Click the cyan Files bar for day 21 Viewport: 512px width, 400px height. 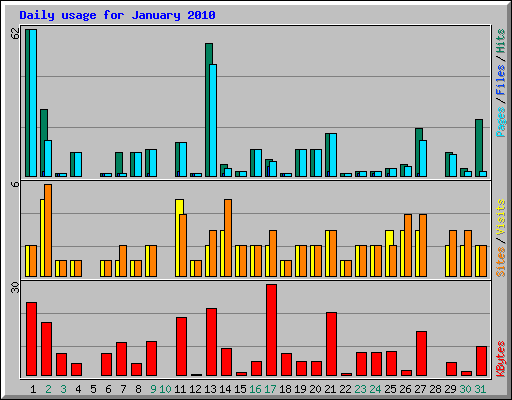click(x=333, y=155)
